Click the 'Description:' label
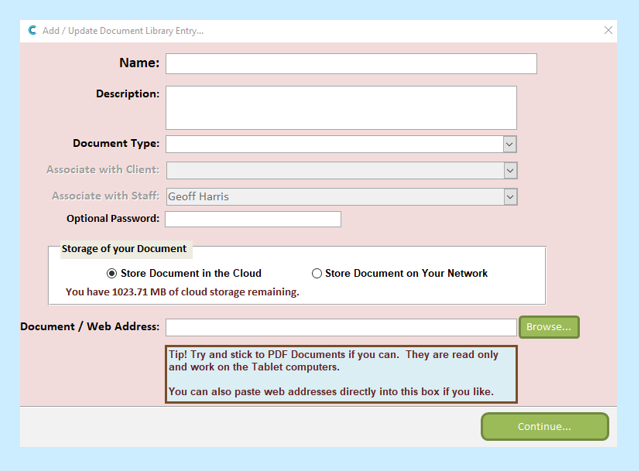Image resolution: width=639 pixels, height=471 pixels. [x=128, y=94]
